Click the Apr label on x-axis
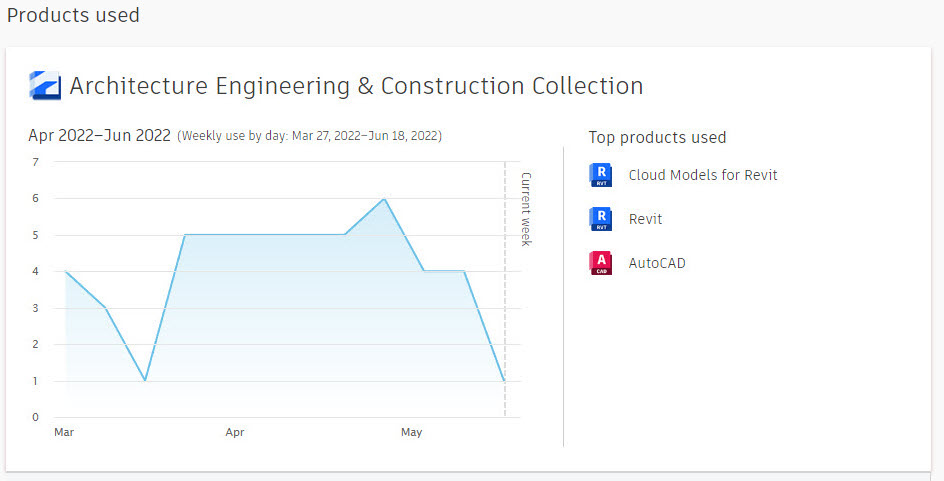Image resolution: width=944 pixels, height=481 pixels. point(234,432)
